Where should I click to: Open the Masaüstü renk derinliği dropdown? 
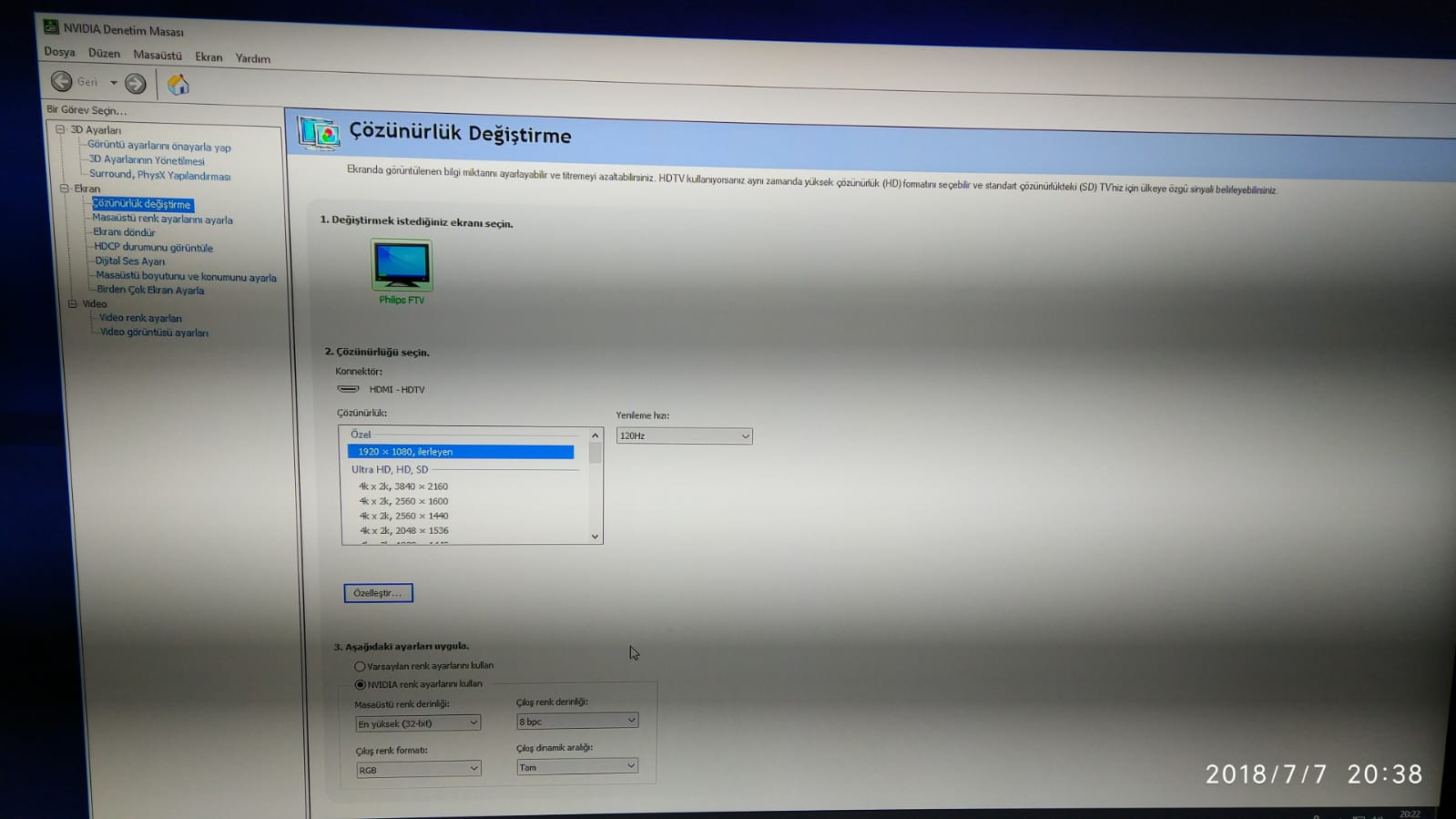coord(418,723)
